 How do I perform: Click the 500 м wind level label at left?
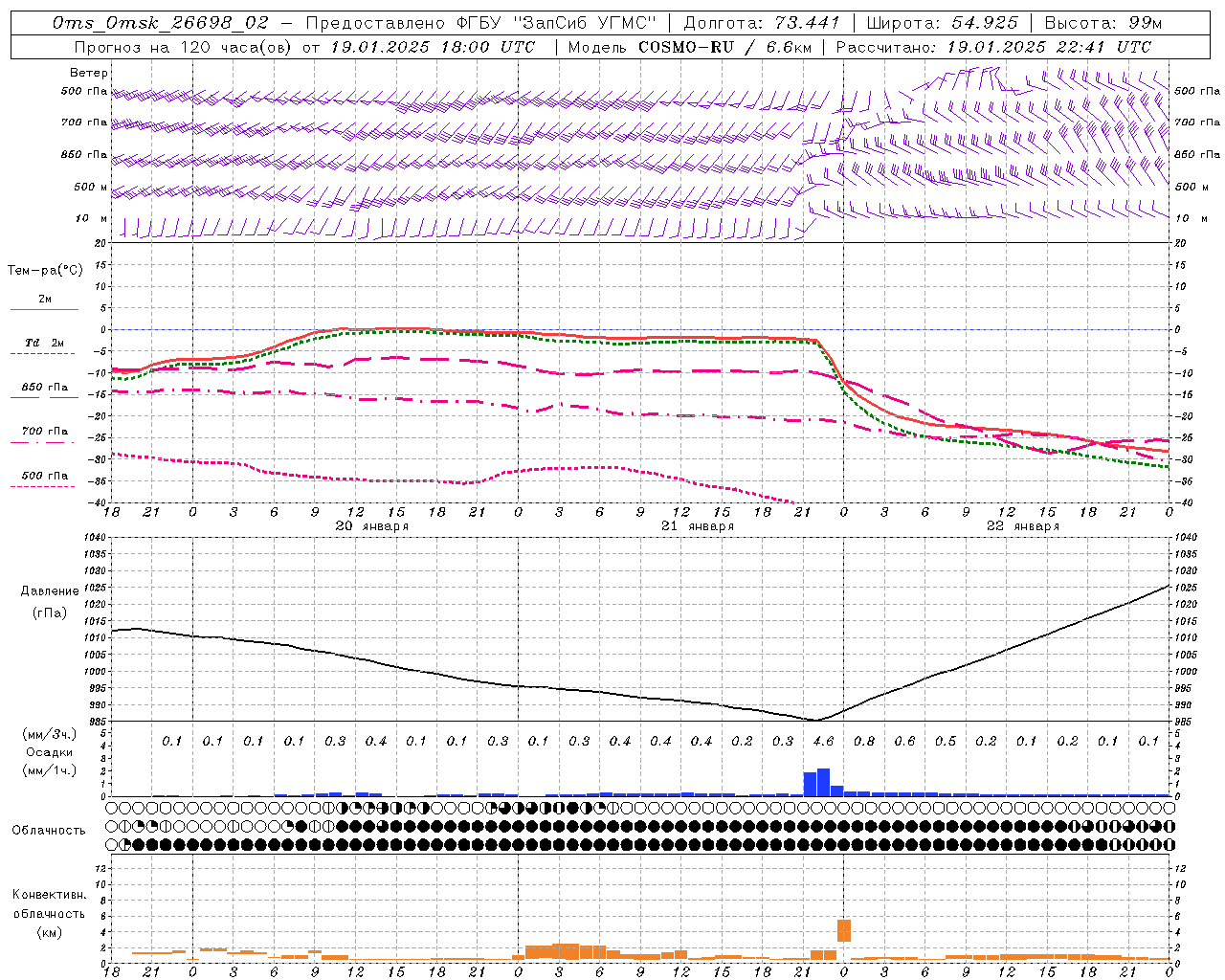91,187
